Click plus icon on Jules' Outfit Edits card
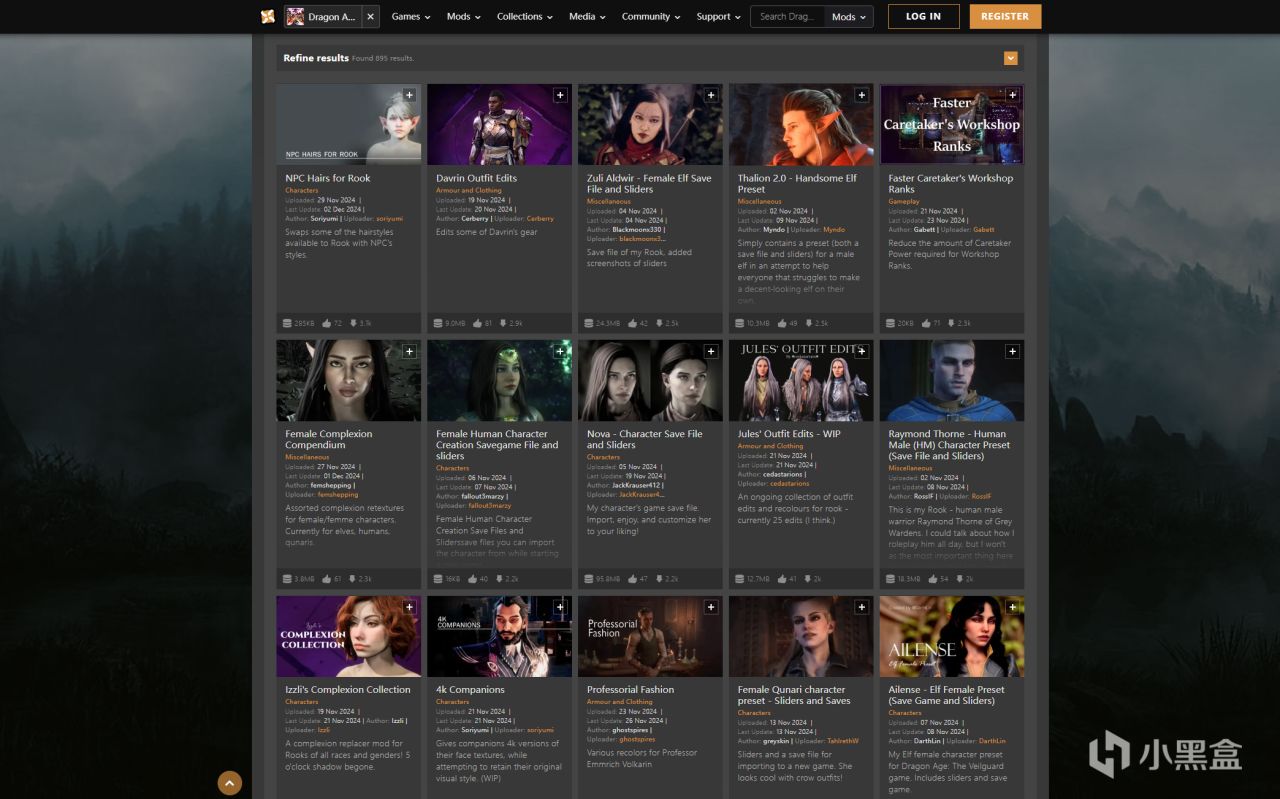 (862, 352)
